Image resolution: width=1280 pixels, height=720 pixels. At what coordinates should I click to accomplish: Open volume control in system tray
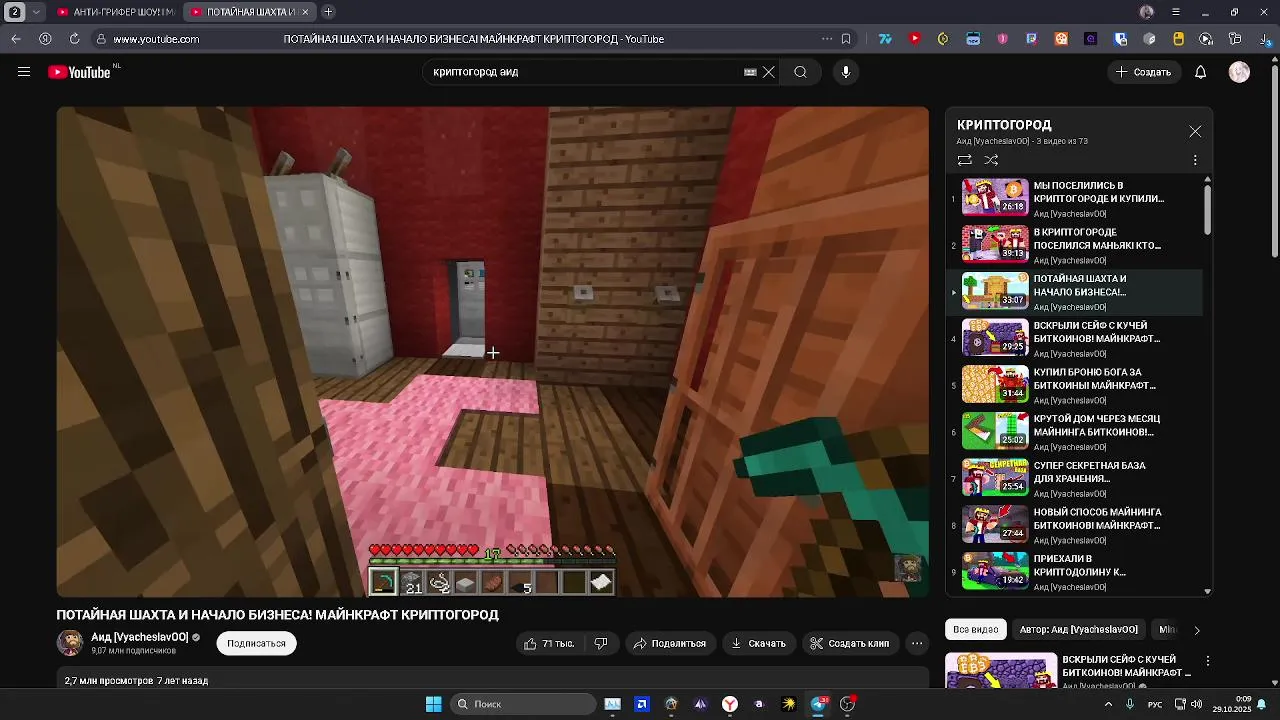coord(1198,704)
